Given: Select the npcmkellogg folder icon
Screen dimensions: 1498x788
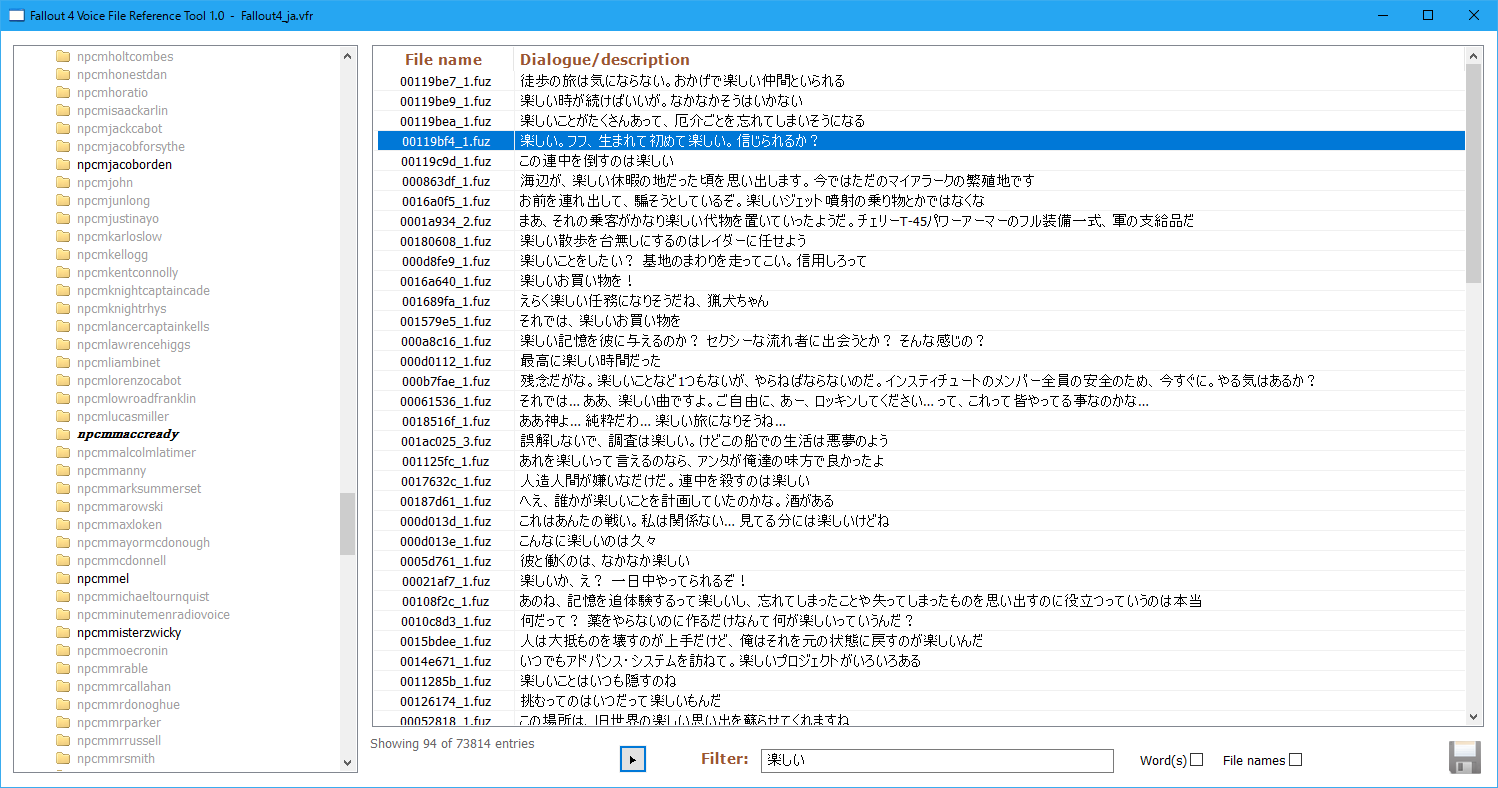Looking at the screenshot, I should coord(63,255).
